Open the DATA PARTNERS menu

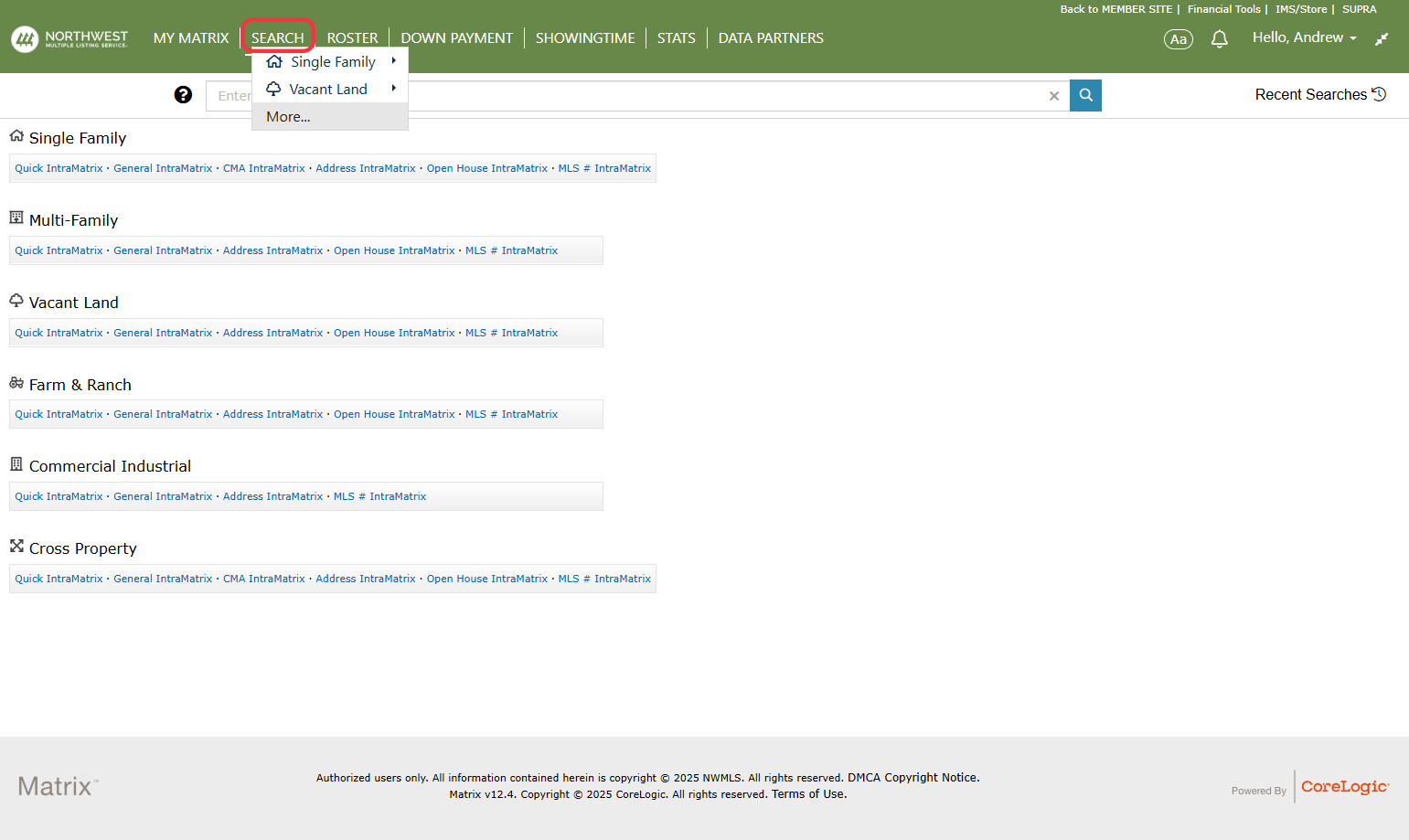pyautogui.click(x=771, y=38)
